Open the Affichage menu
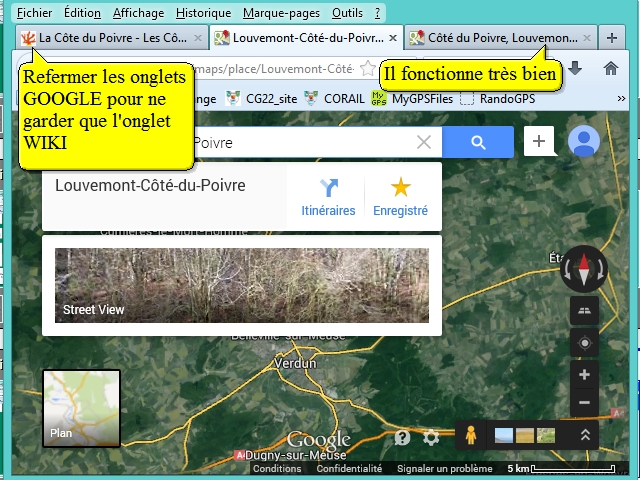Viewport: 640px width, 480px height. point(138,13)
